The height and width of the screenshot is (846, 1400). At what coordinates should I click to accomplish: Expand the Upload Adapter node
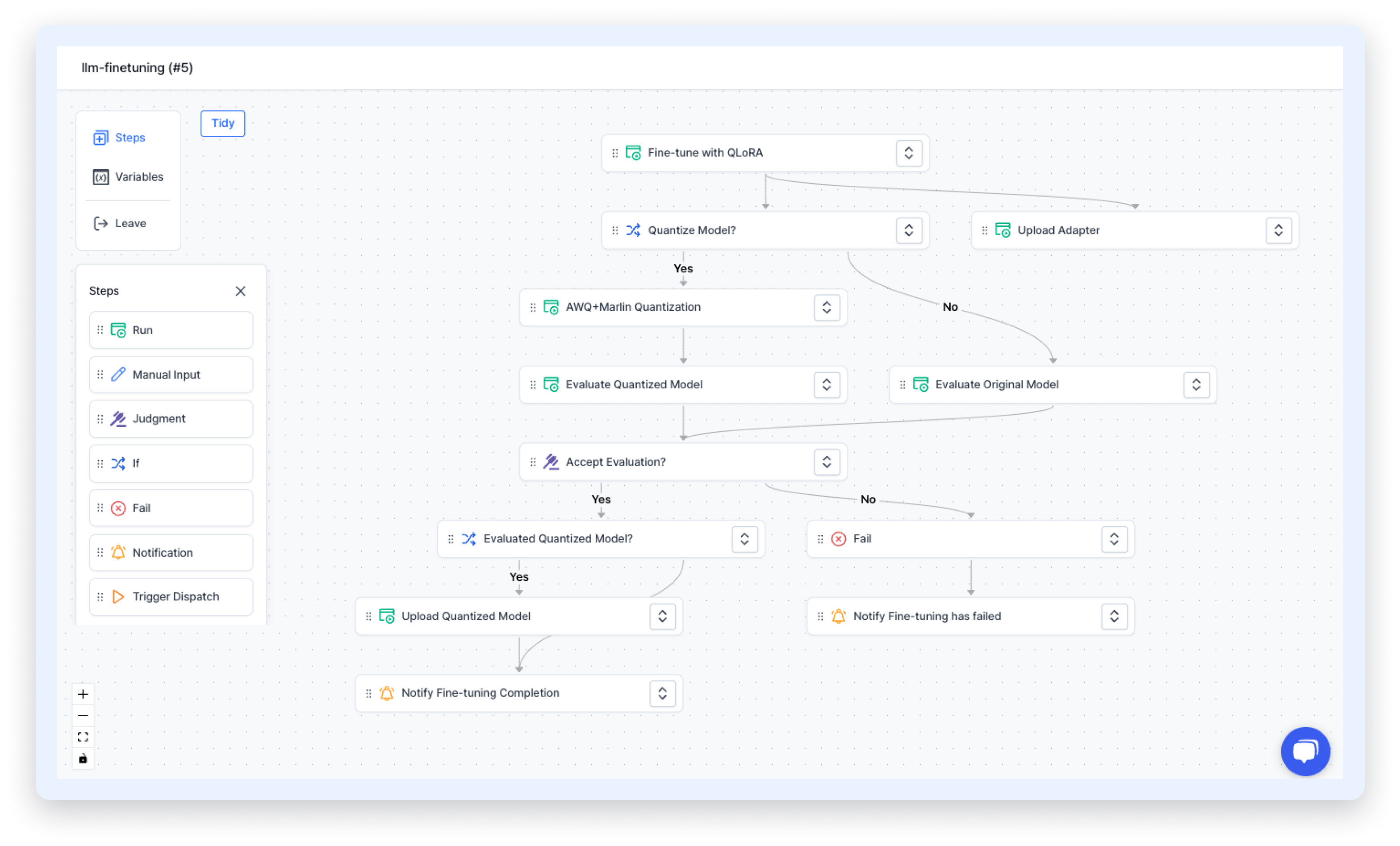(x=1279, y=230)
